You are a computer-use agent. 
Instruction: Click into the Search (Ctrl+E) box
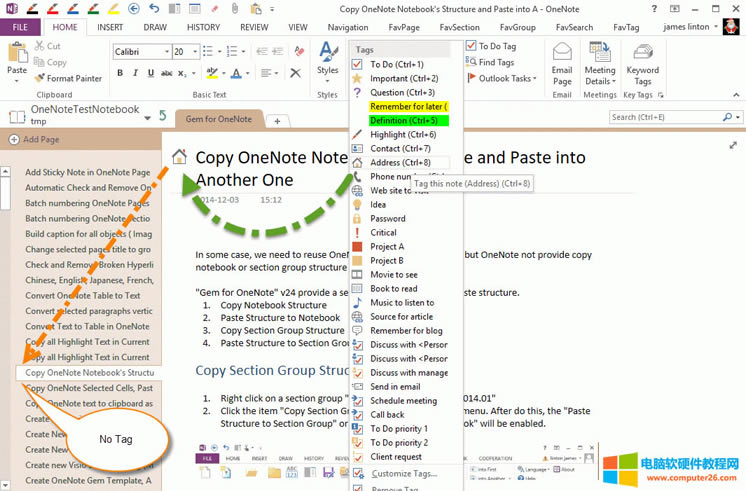pyautogui.click(x=668, y=117)
